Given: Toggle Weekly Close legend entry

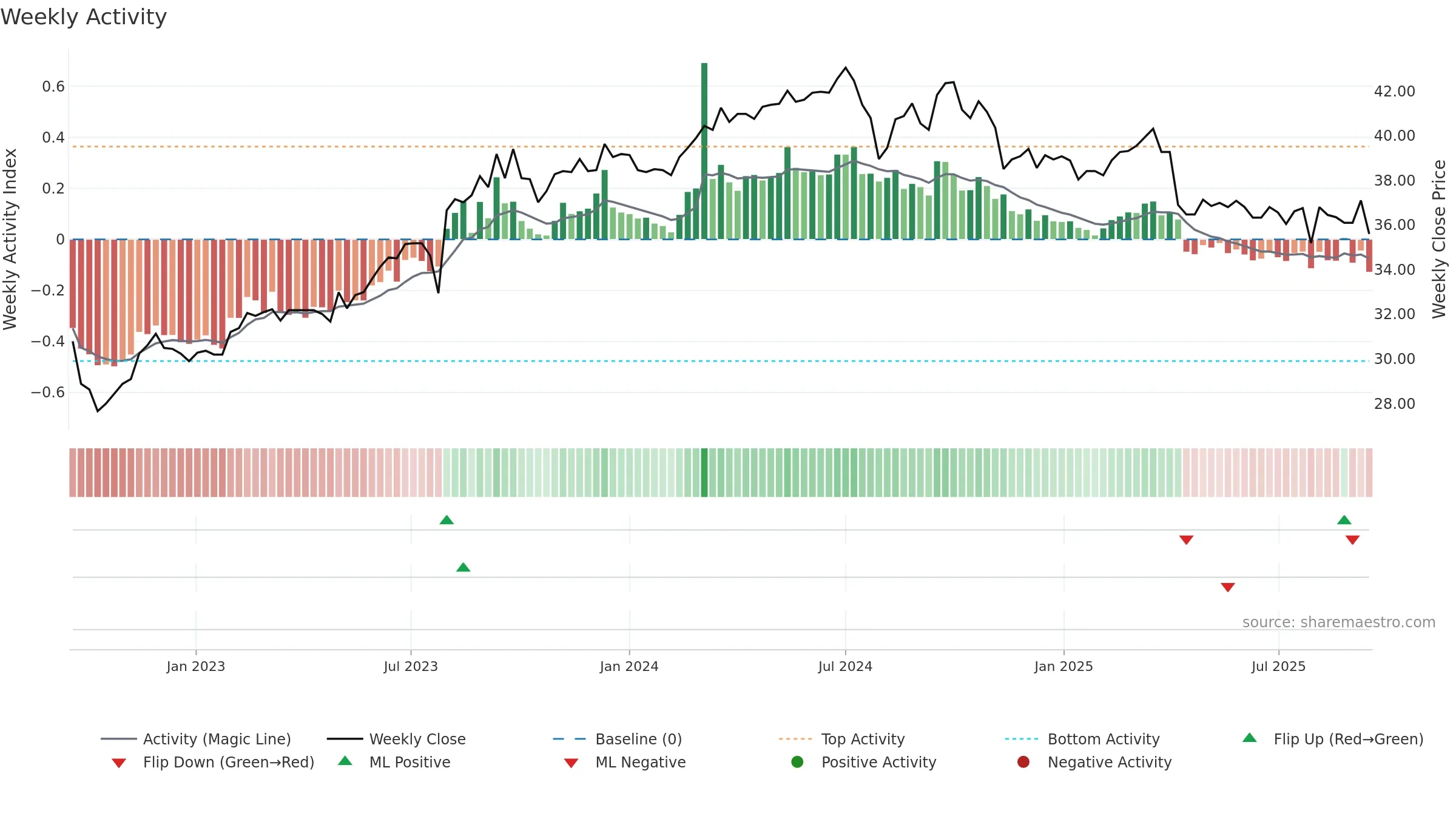Looking at the screenshot, I should click(x=396, y=739).
